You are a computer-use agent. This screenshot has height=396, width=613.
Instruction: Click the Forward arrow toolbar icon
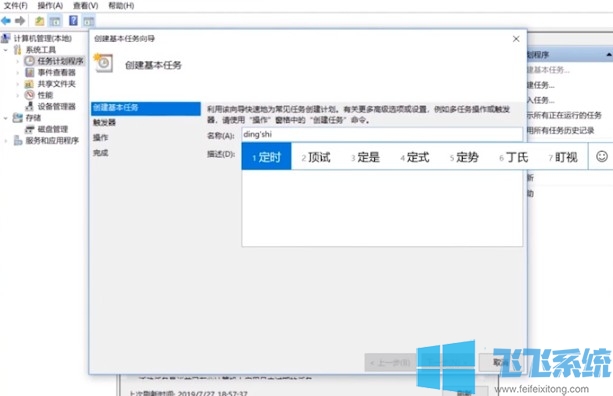[x=20, y=21]
